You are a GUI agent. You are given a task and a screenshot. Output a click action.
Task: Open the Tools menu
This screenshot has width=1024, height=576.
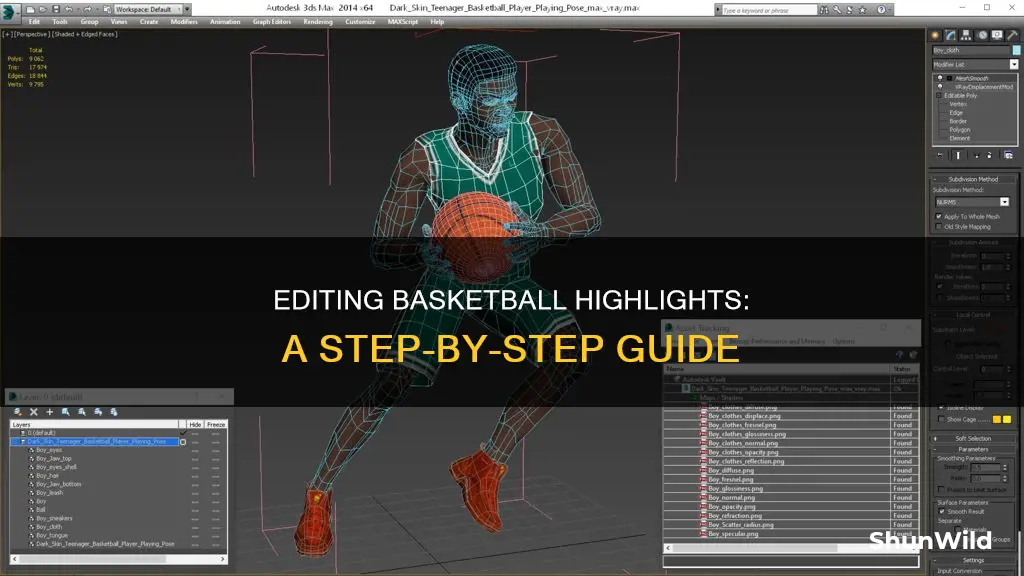tap(59, 22)
